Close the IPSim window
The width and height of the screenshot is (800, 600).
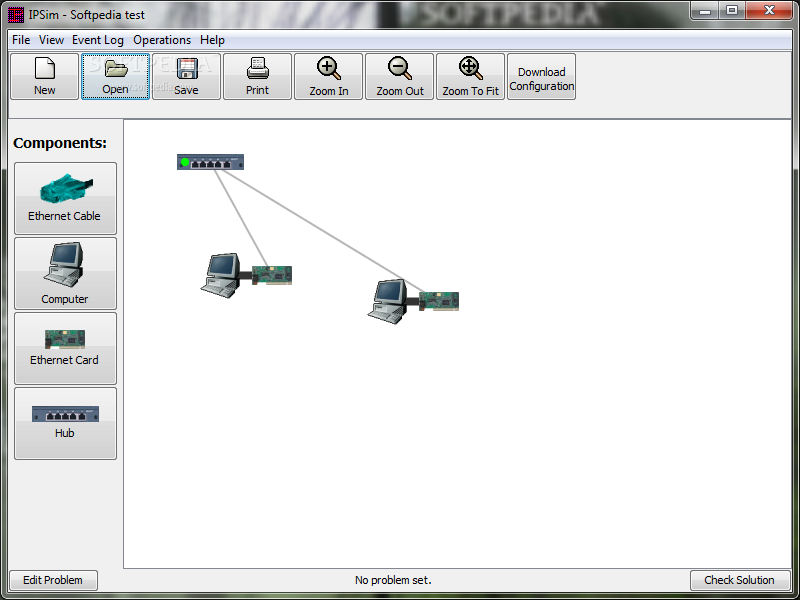[770, 11]
